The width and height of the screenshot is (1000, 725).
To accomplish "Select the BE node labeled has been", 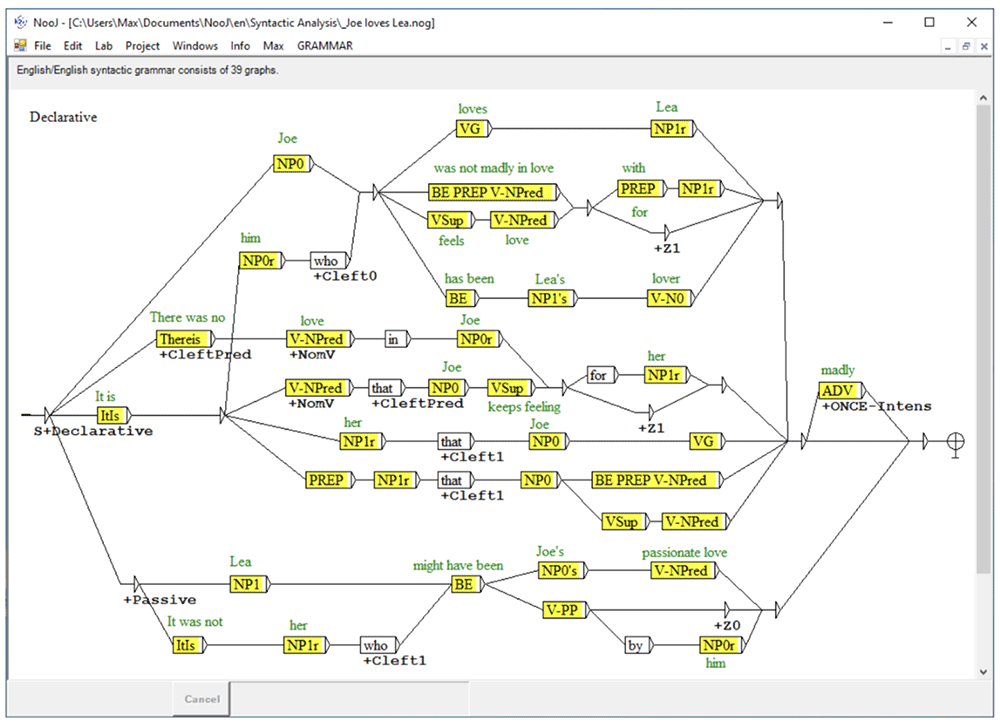I will pos(460,298).
